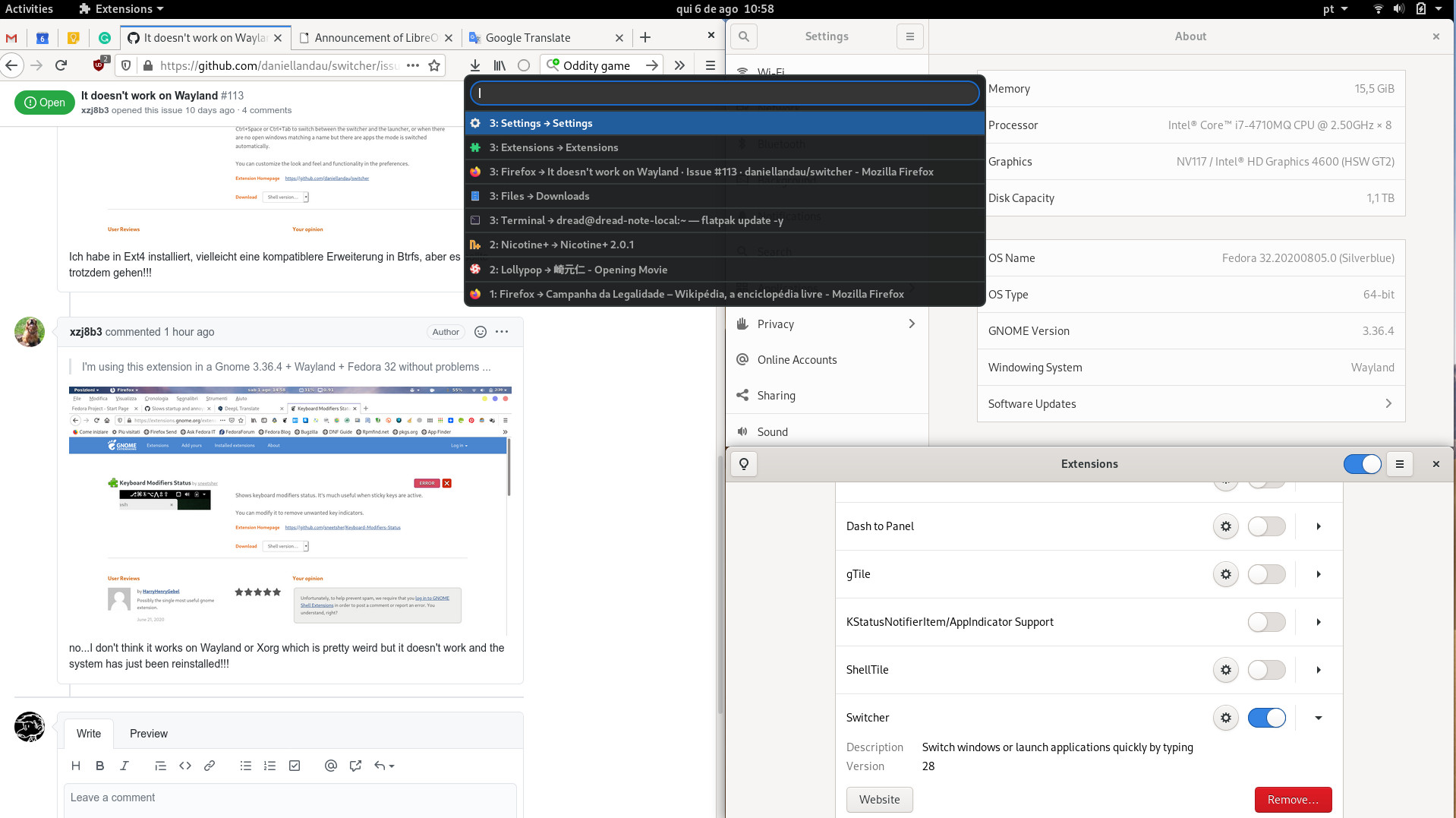
Task: Select 'Nicotine+ 2.0.1' switcher entry
Action: pos(725,245)
